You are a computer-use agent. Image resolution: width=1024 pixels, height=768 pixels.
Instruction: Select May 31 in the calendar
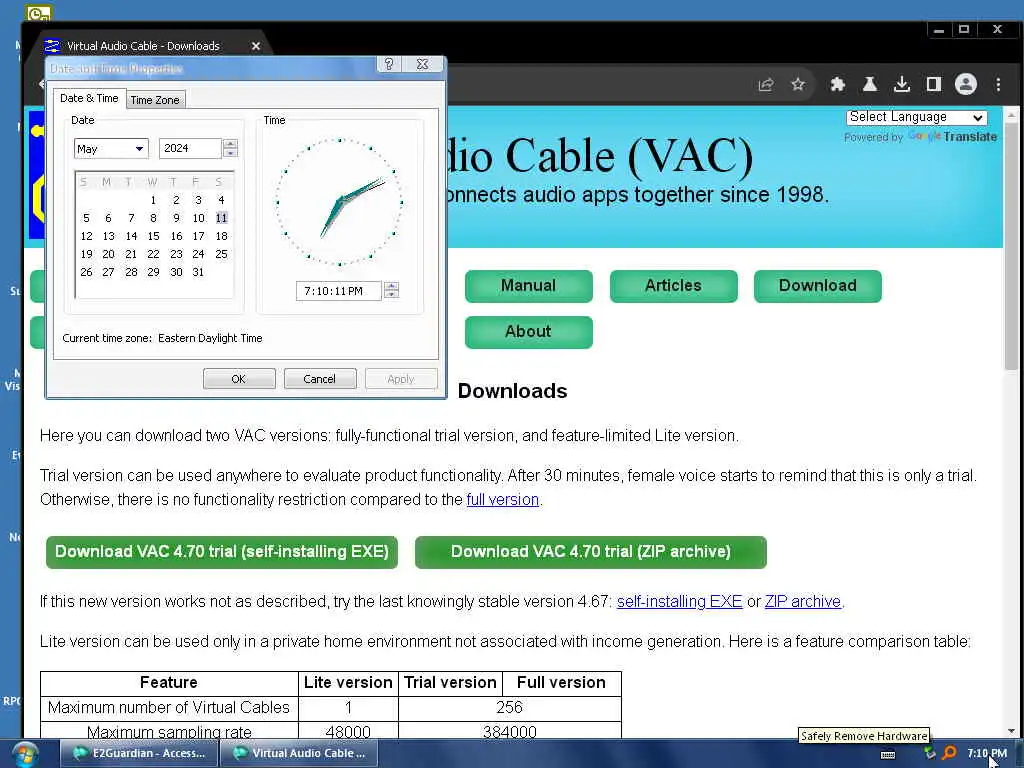coord(199,272)
